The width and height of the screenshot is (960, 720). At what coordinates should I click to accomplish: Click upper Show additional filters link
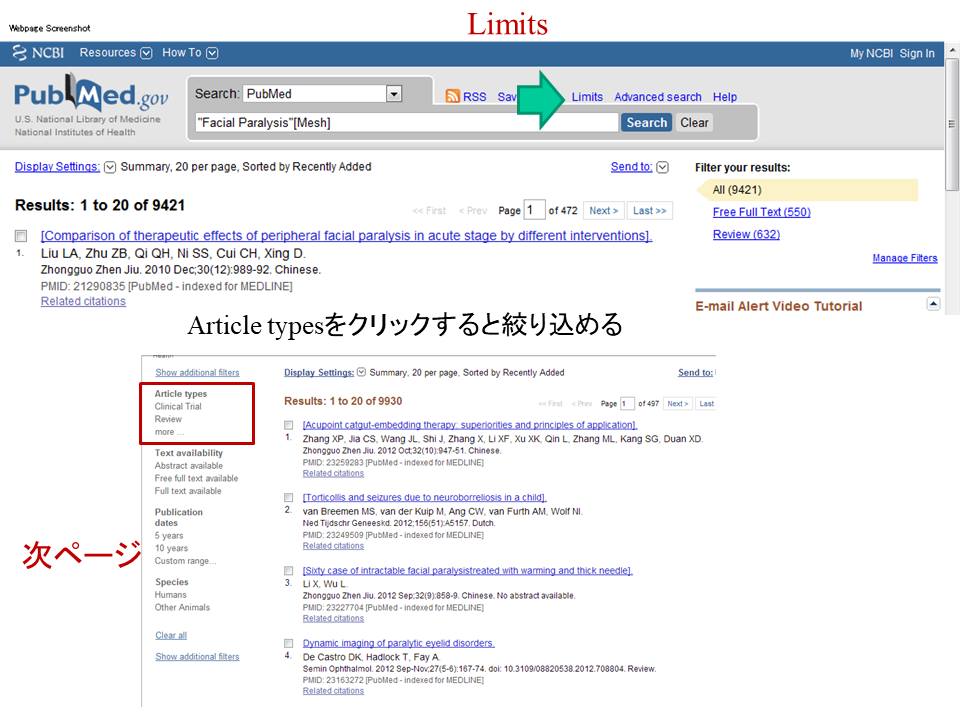coord(197,372)
